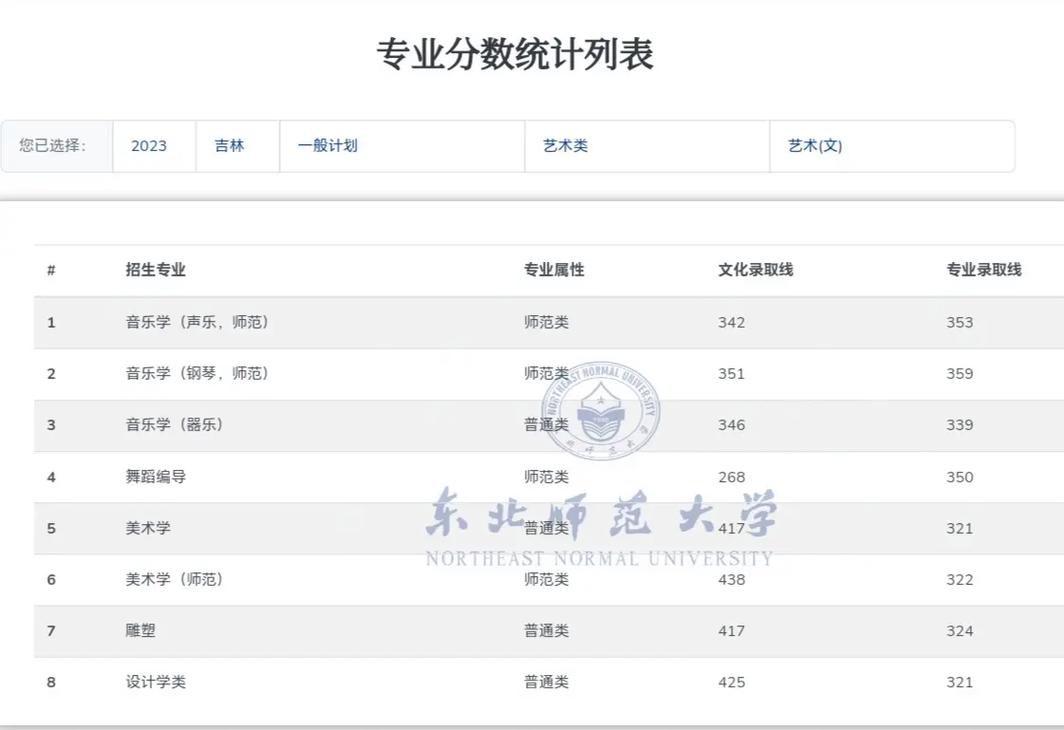
Task: Sort by the 文化录取线 column header
Action: pyautogui.click(x=755, y=268)
